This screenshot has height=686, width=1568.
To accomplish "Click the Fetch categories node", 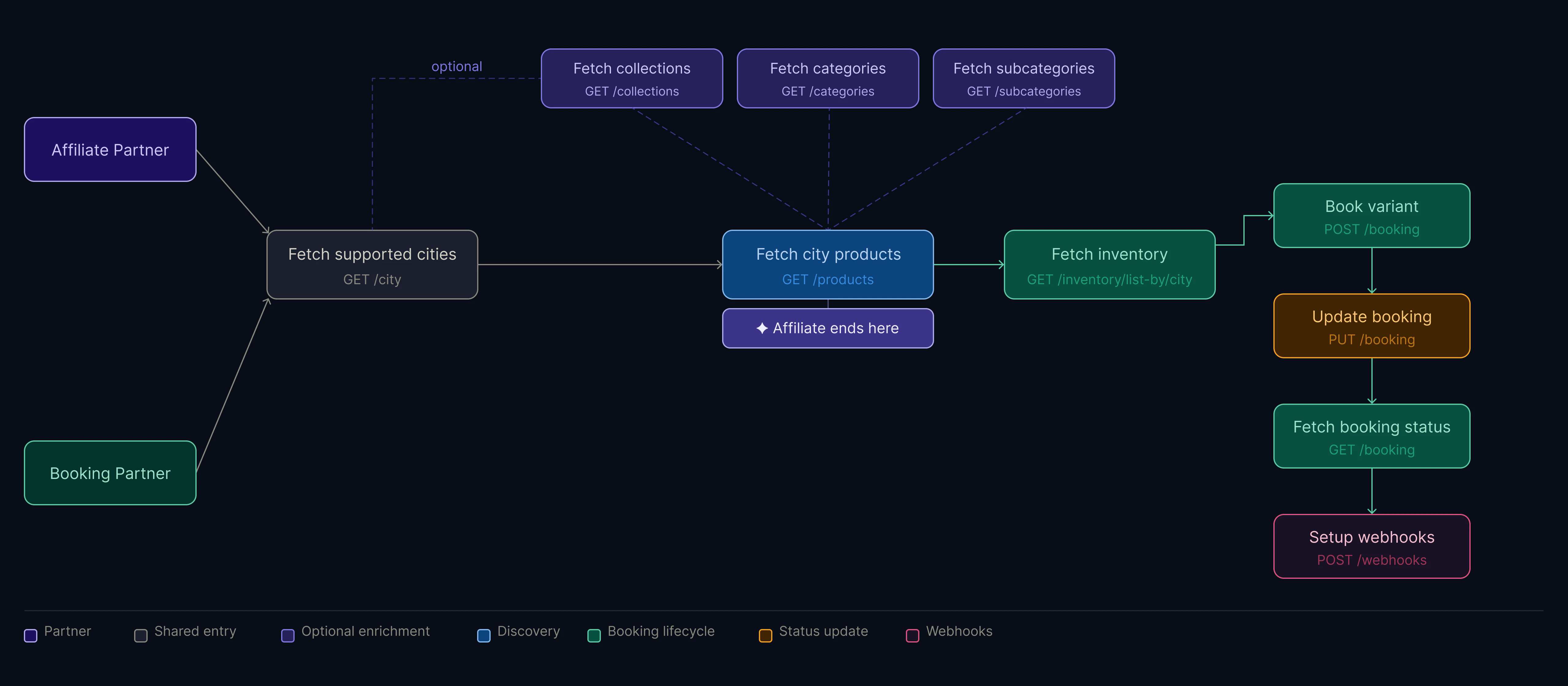I will 828,78.
